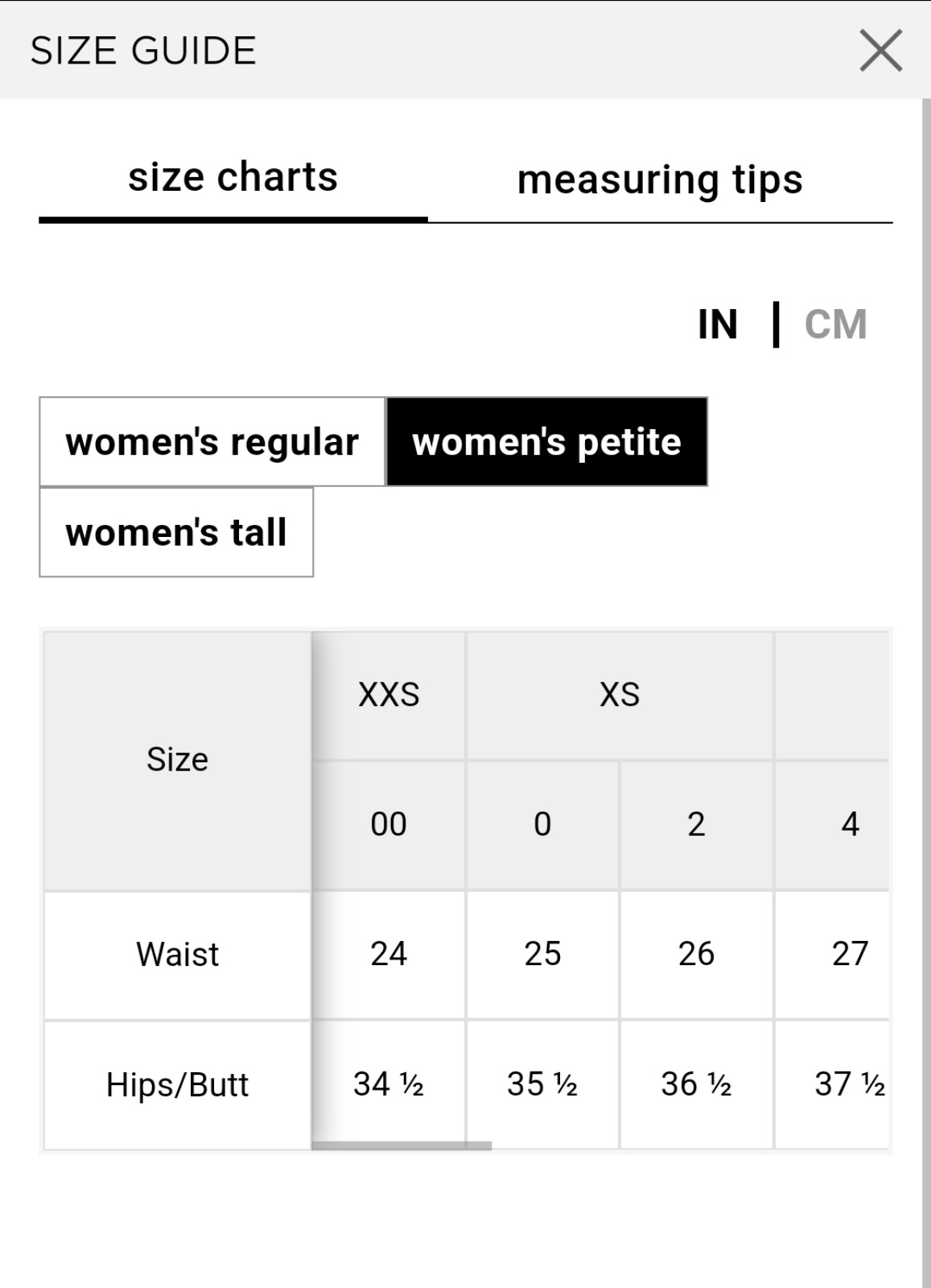This screenshot has height=1288, width=931.
Task: Select the XS size column header
Action: pos(620,695)
